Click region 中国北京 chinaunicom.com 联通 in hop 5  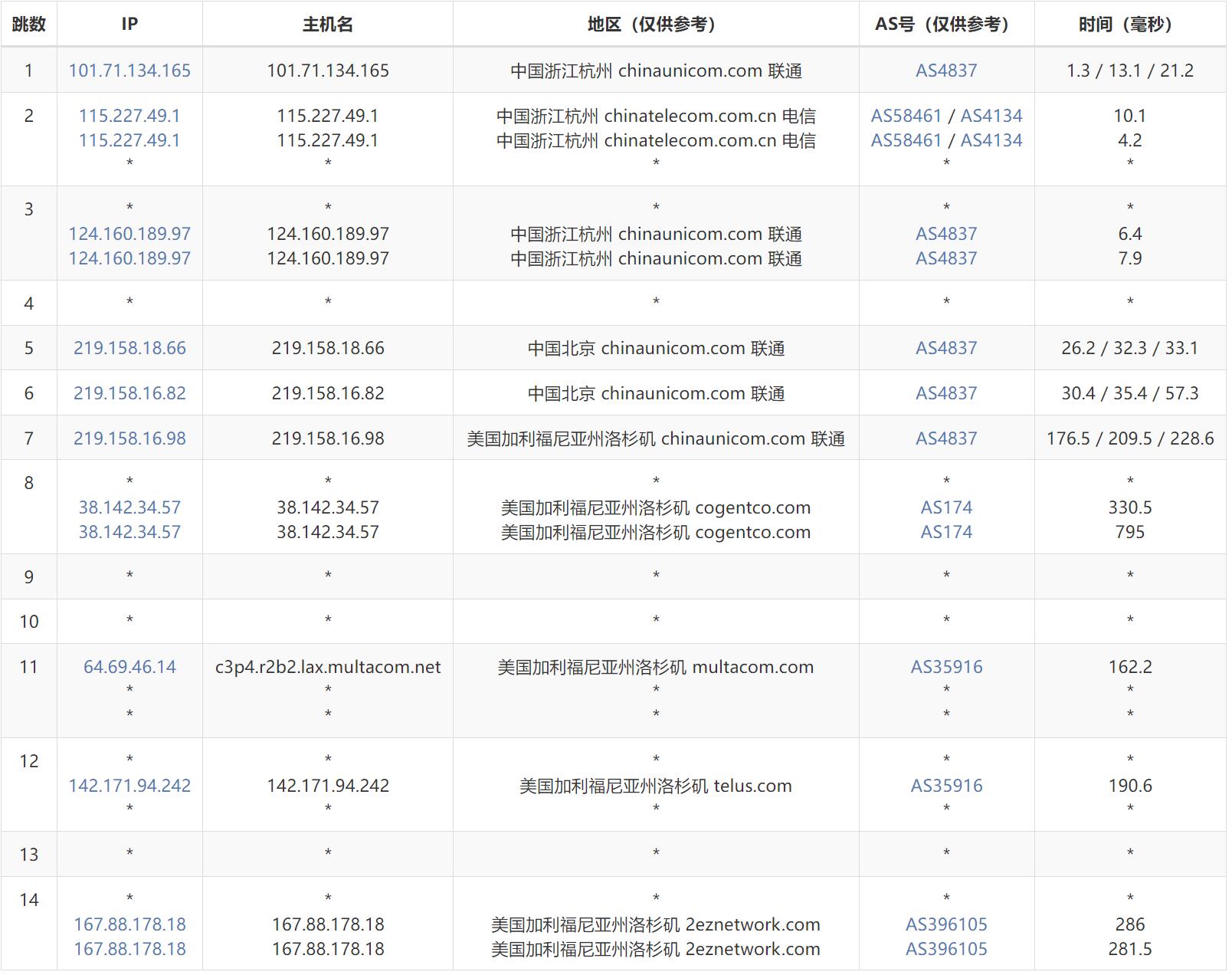[x=656, y=348]
